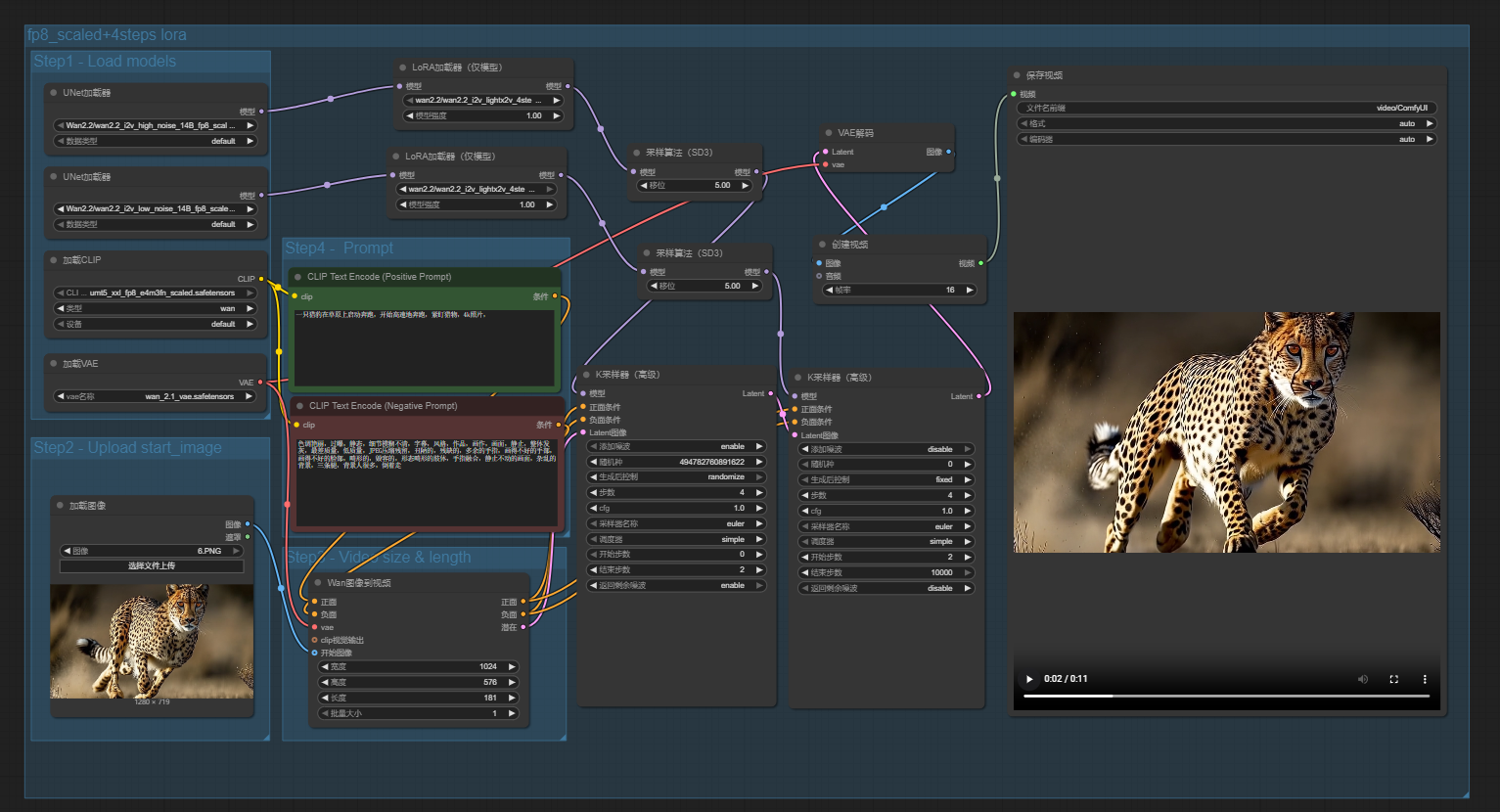1500x812 pixels.
Task: Open the low_noise UNet model name selector
Action: pyautogui.click(x=156, y=208)
